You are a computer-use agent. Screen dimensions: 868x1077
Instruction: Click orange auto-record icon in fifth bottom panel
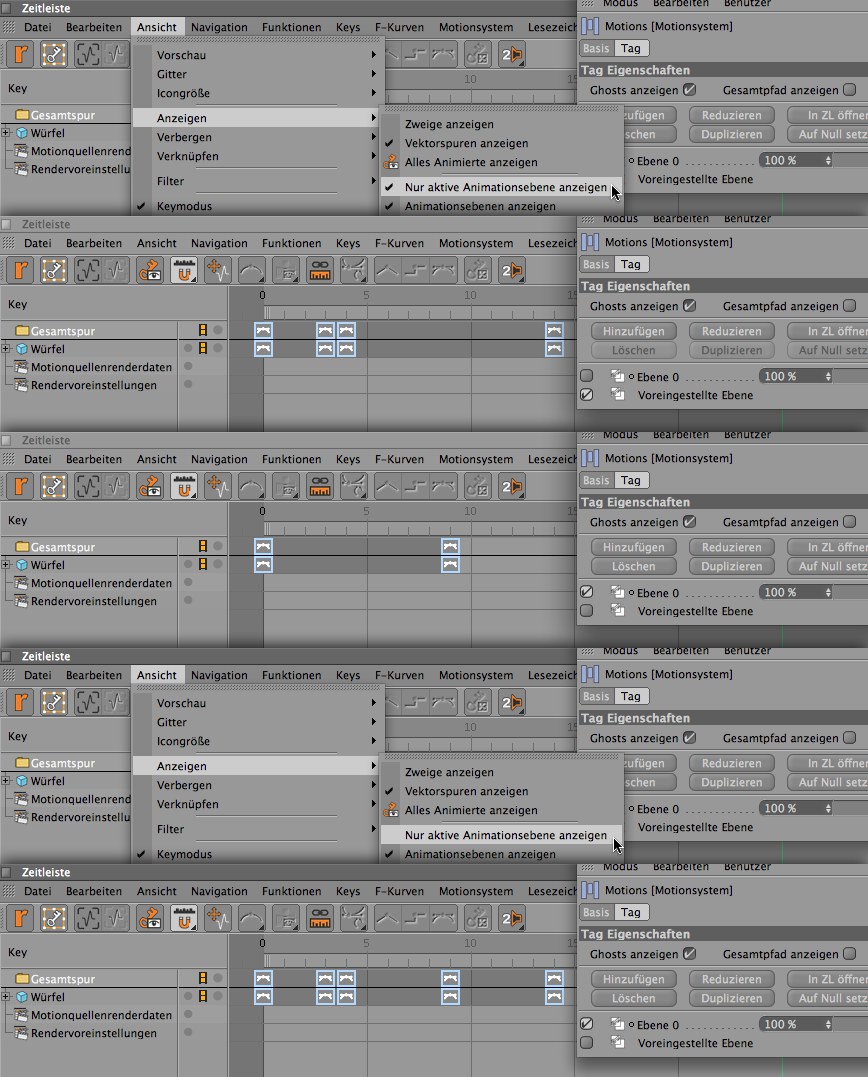(21, 919)
